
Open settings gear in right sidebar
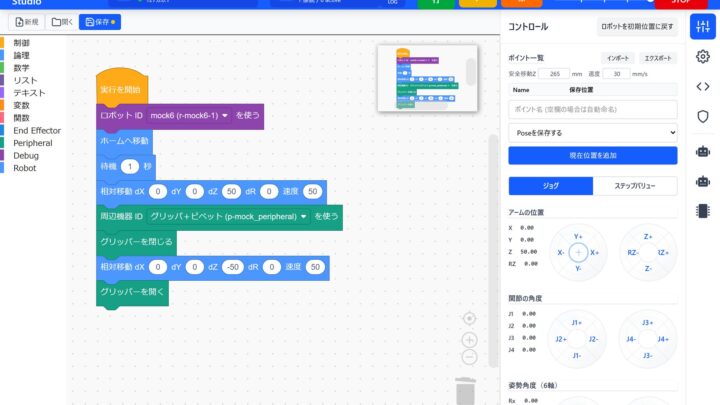(703, 56)
